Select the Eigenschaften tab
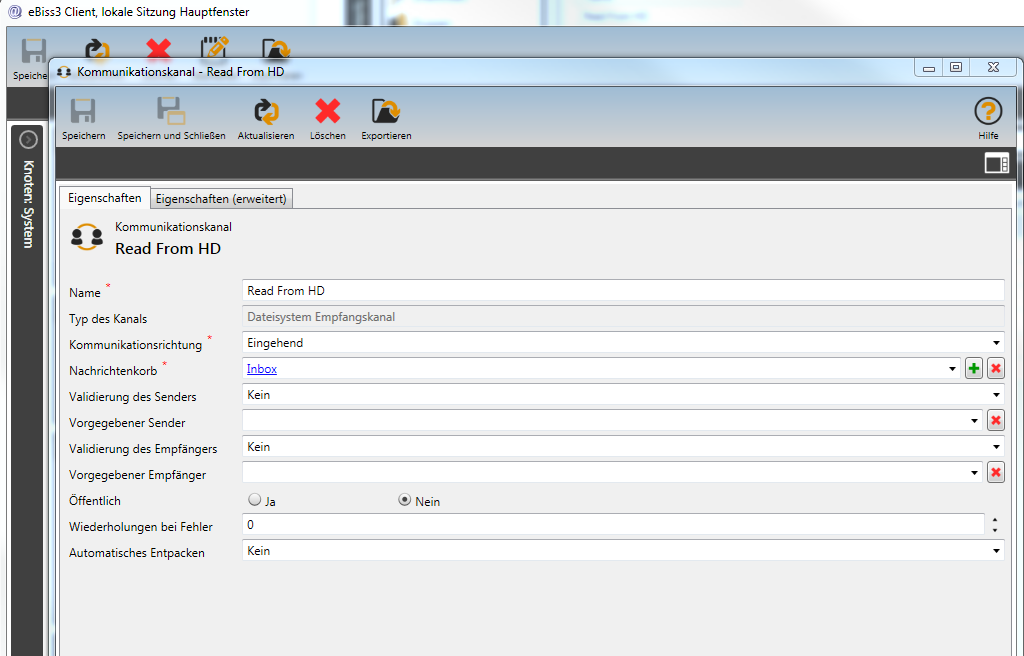Screen dimensions: 1024x656 pyautogui.click(x=105, y=198)
